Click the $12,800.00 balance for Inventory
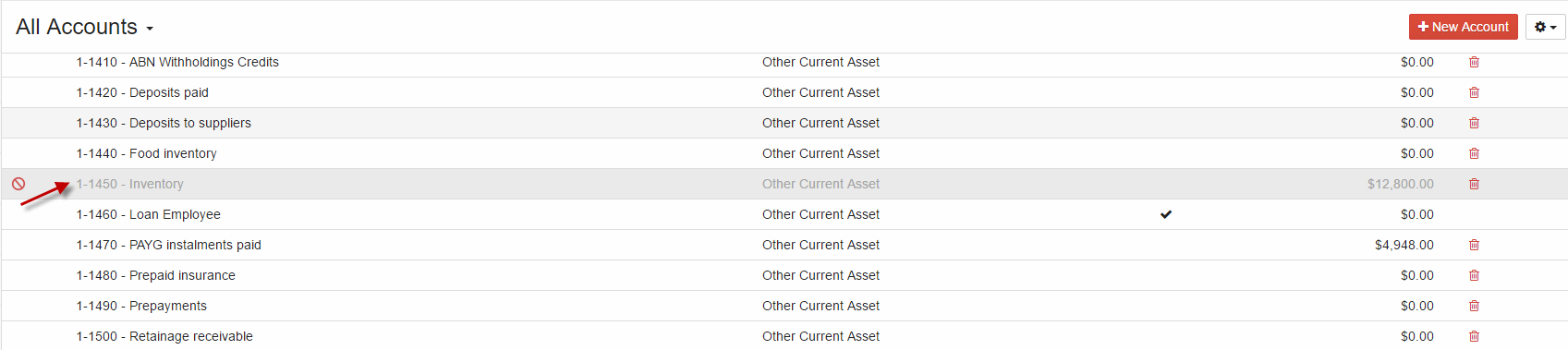 click(1401, 184)
